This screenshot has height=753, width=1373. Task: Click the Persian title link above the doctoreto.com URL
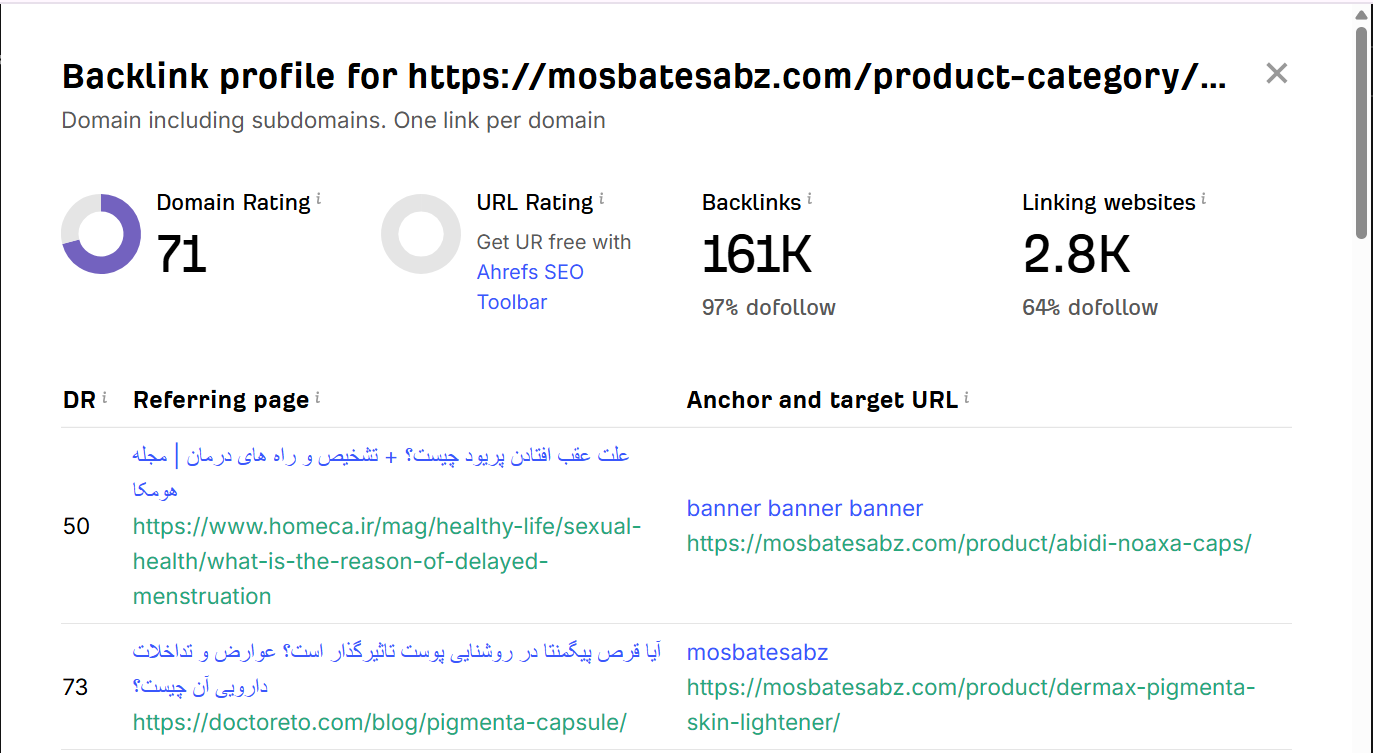[x=396, y=652]
